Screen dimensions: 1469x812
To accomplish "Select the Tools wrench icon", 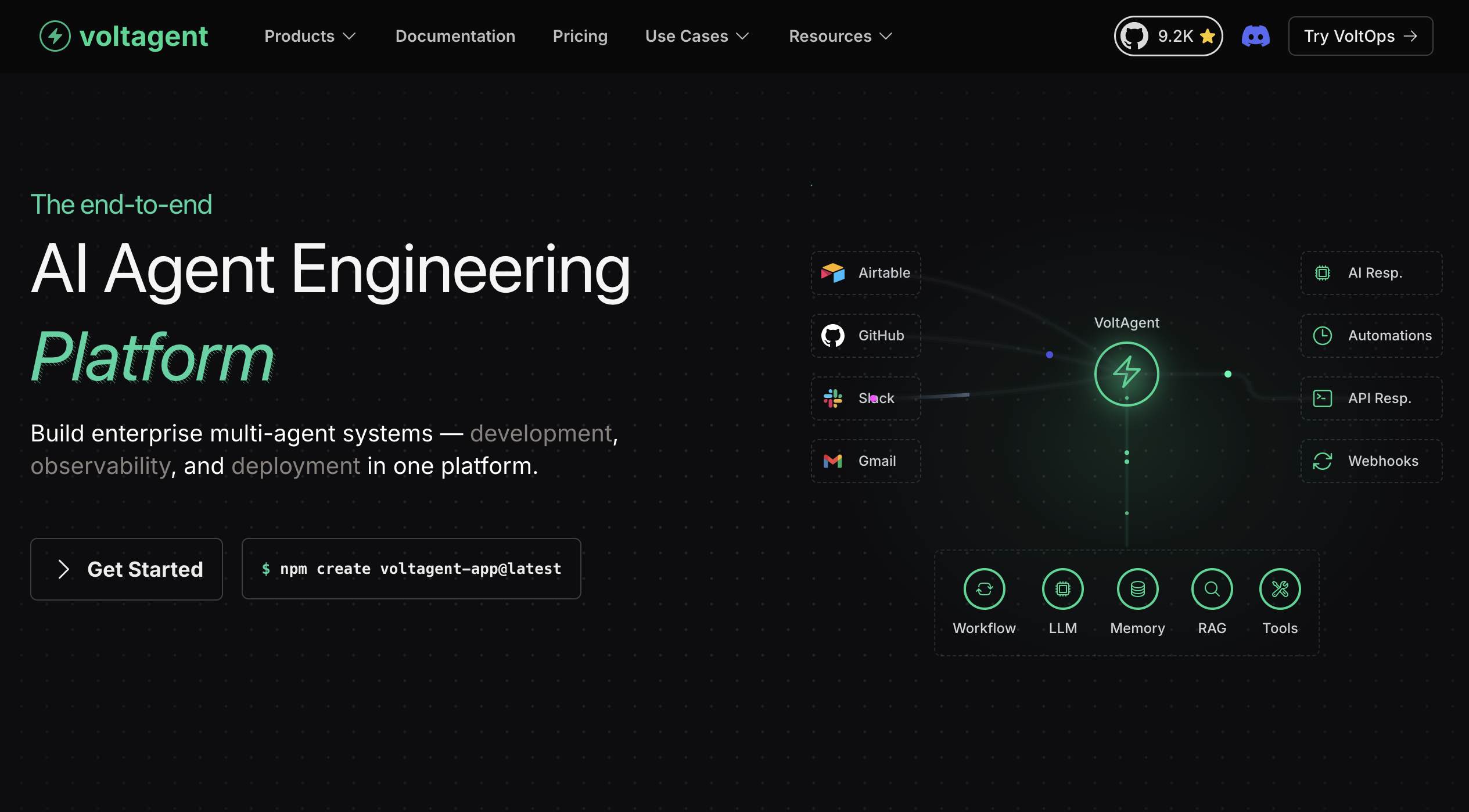I will click(x=1280, y=589).
